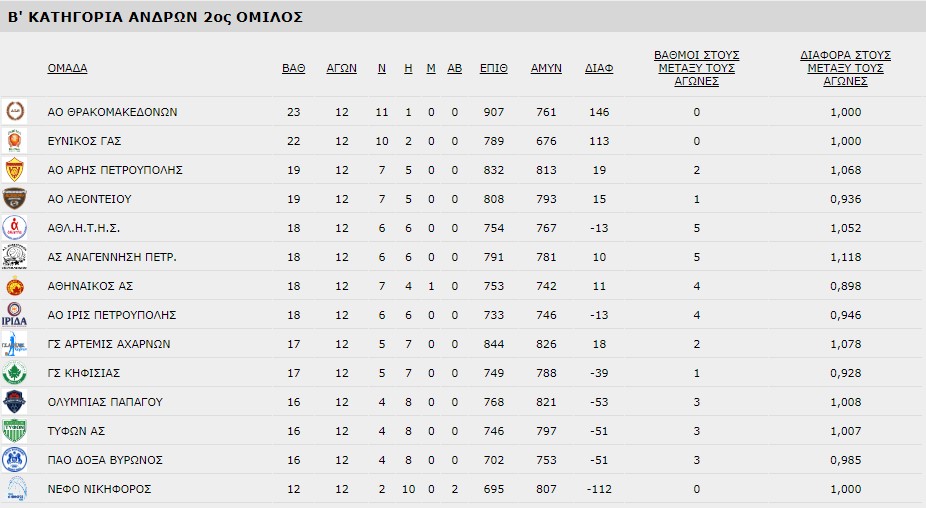
Task: Click the ΑΟ ΙΡΙΣ ΠΕΤΡΟΥΠΟΛΗΣ logo
Action: pyautogui.click(x=16, y=315)
